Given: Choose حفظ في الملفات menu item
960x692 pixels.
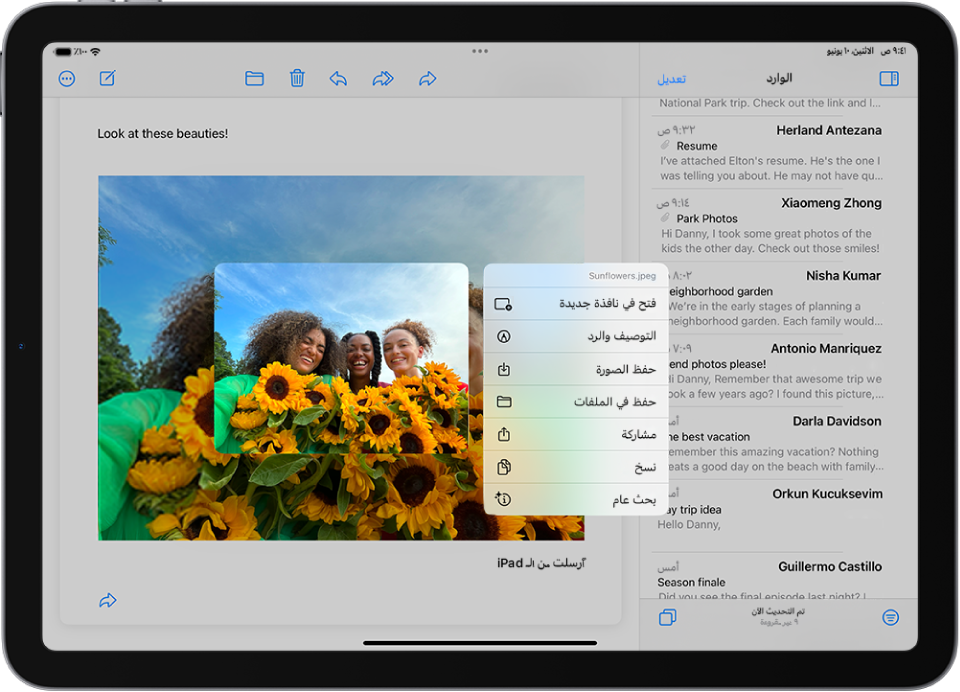Looking at the screenshot, I should click(x=576, y=402).
